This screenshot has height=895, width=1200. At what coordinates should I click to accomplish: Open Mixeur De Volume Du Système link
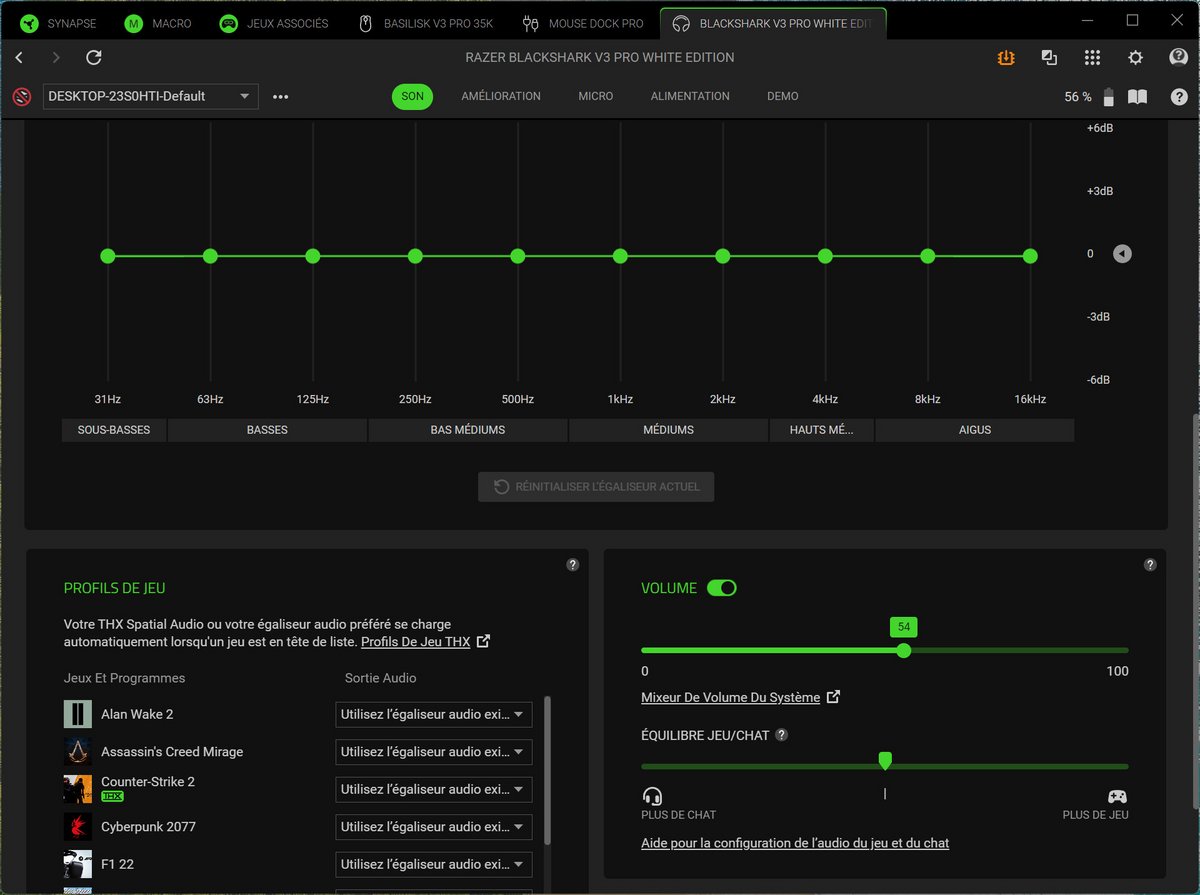(x=730, y=698)
